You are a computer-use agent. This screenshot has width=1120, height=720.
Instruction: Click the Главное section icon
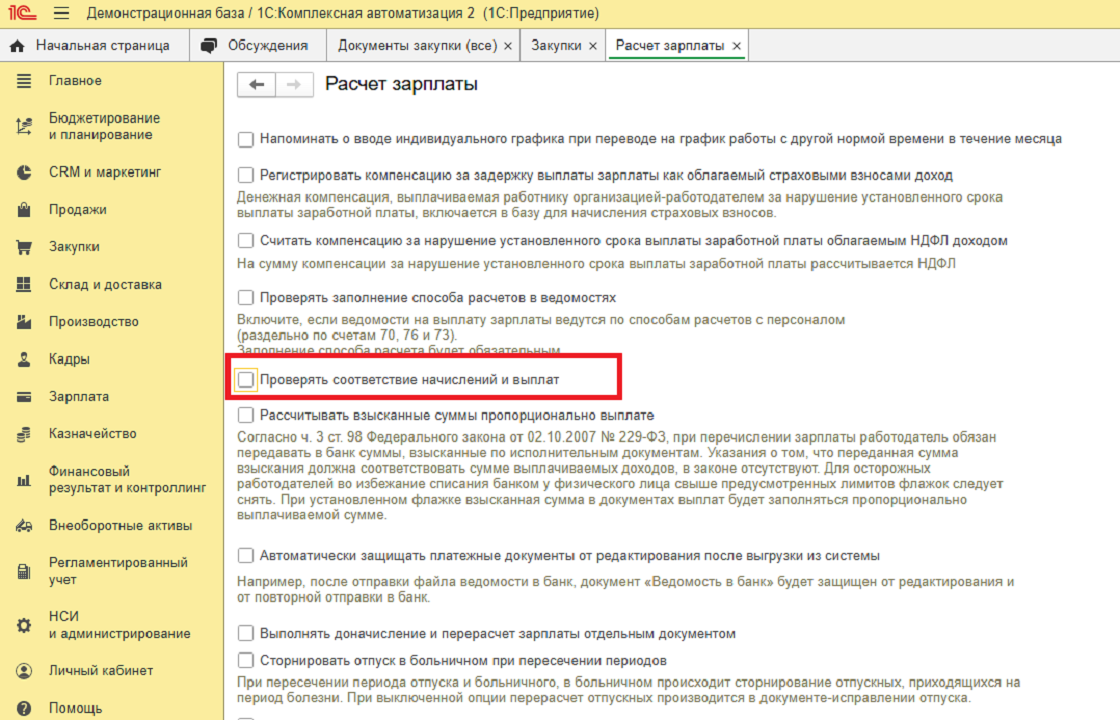pyautogui.click(x=24, y=81)
